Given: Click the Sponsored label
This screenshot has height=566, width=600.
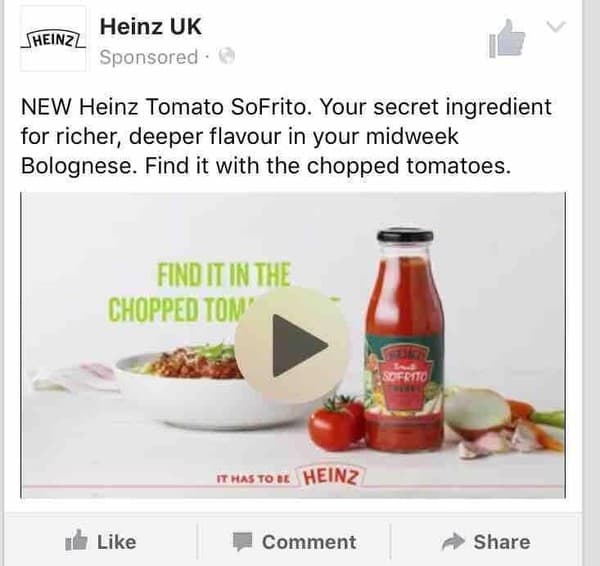Looking at the screenshot, I should 148,57.
